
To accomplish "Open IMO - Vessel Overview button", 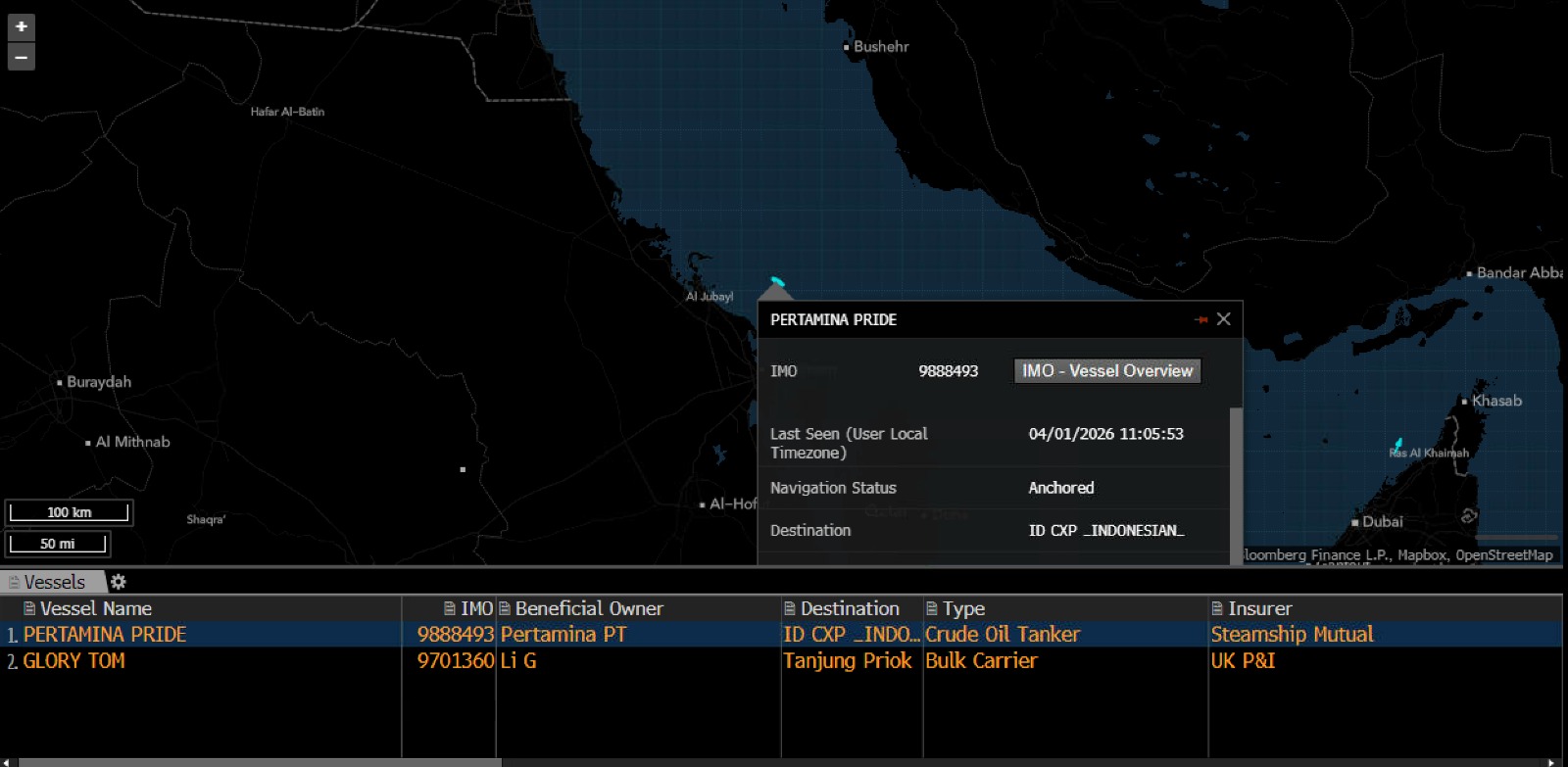I will click(x=1106, y=371).
